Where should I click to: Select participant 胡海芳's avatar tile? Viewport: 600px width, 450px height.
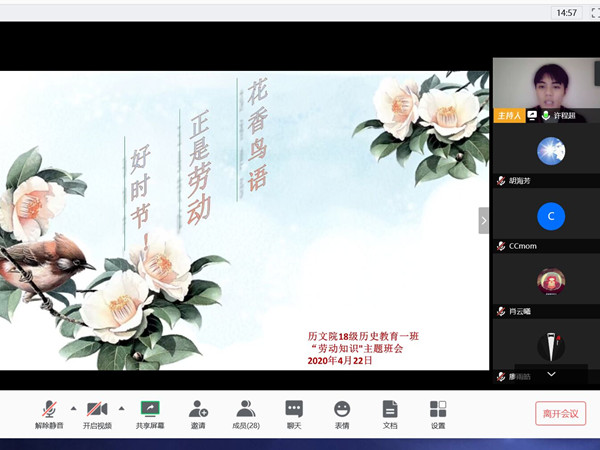click(550, 152)
